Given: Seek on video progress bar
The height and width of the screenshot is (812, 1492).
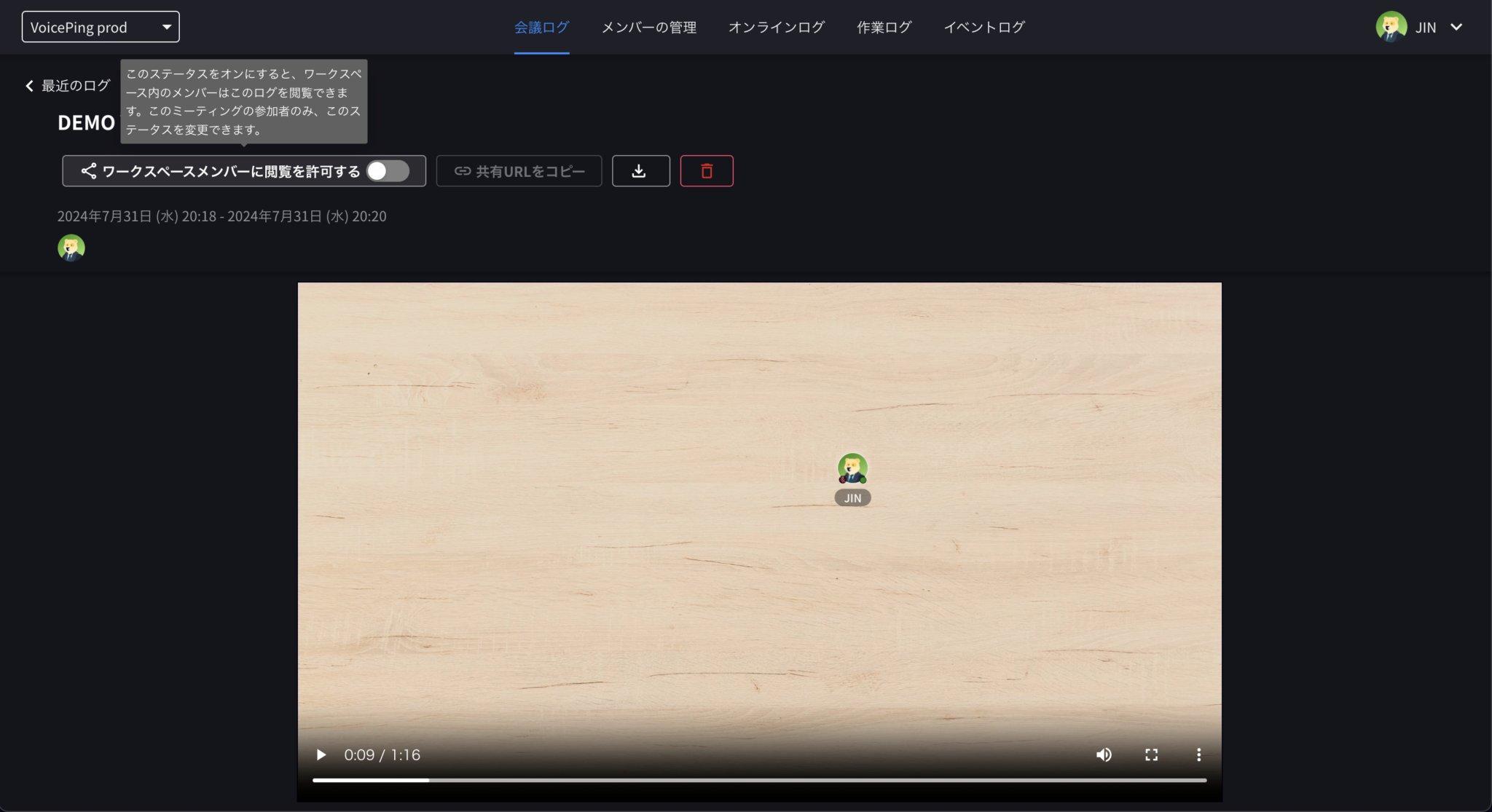Looking at the screenshot, I should (x=759, y=780).
